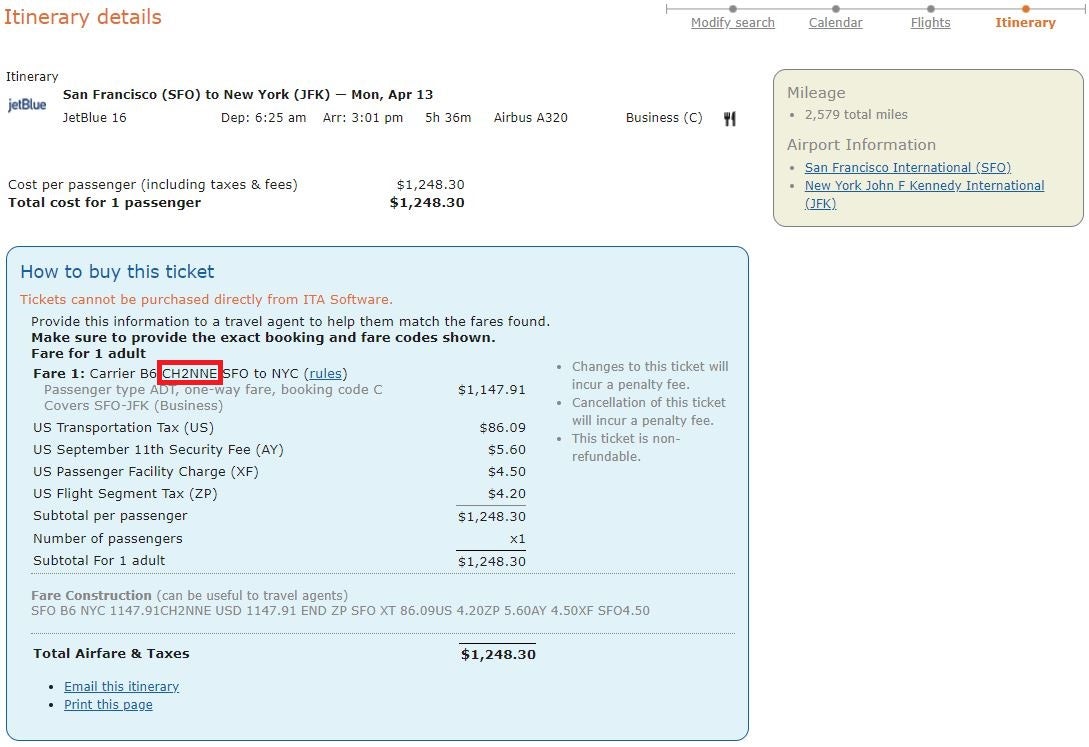
Task: Click the $4.20 segment tax amount
Action: coord(507,494)
